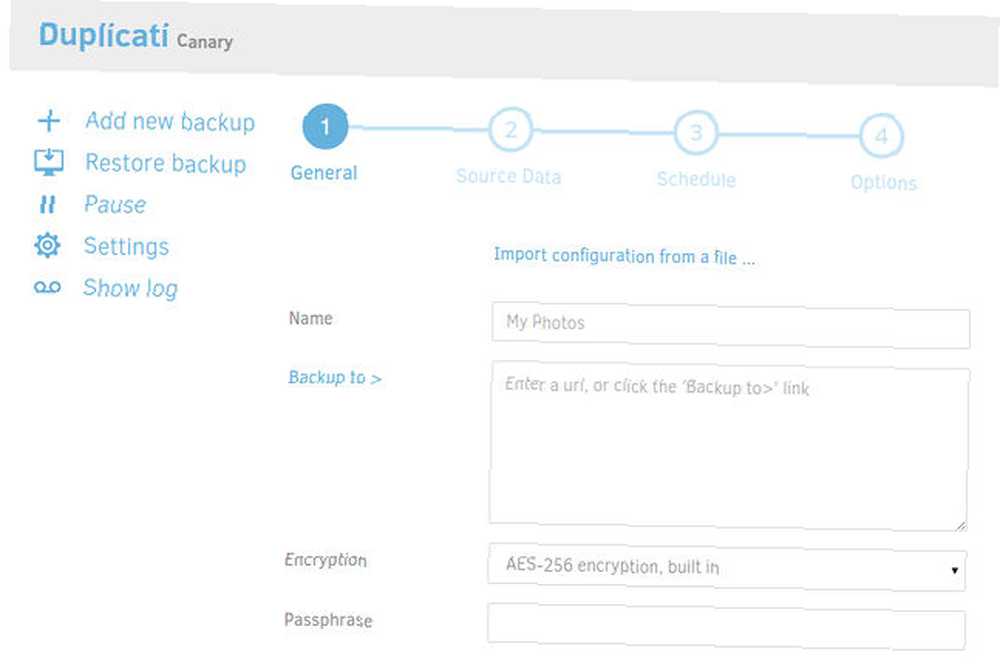Click the plus icon for Add new backup
Screen dimensions: 1000x666
(x=48, y=121)
